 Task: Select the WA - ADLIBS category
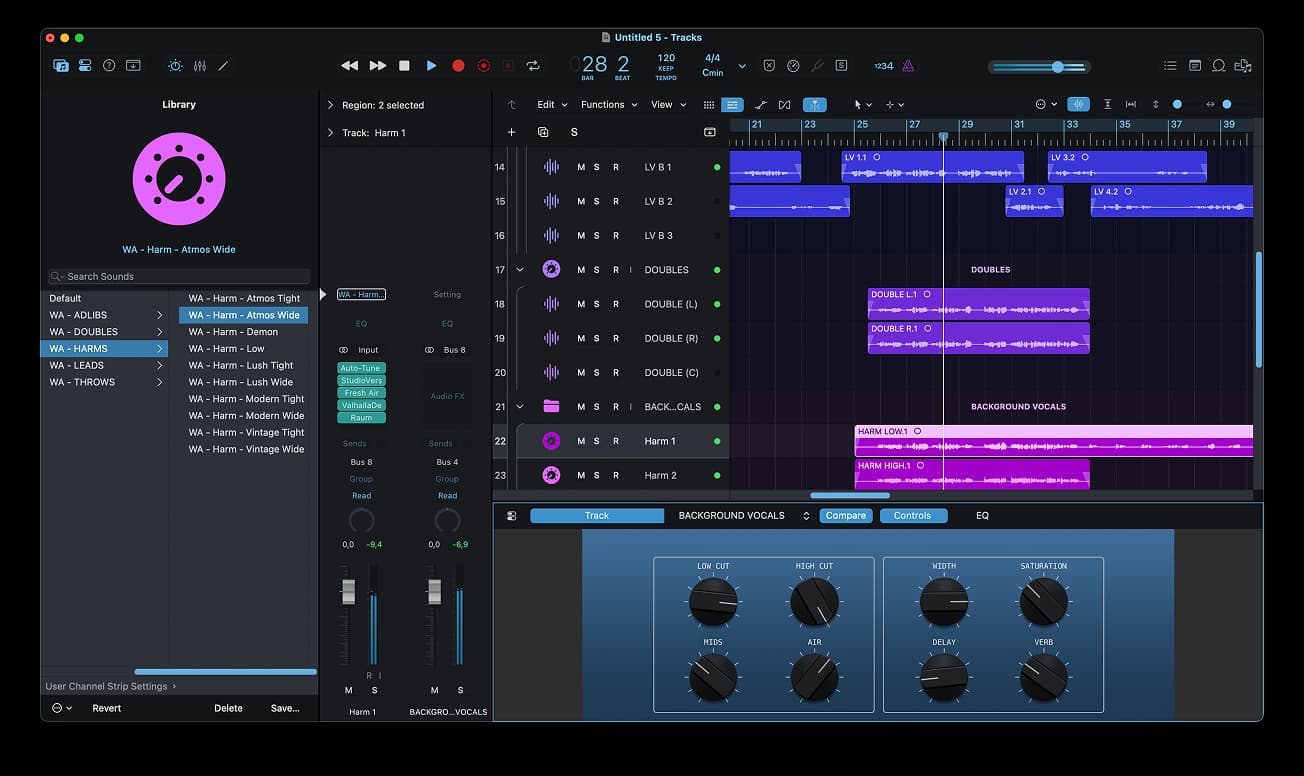pos(104,315)
